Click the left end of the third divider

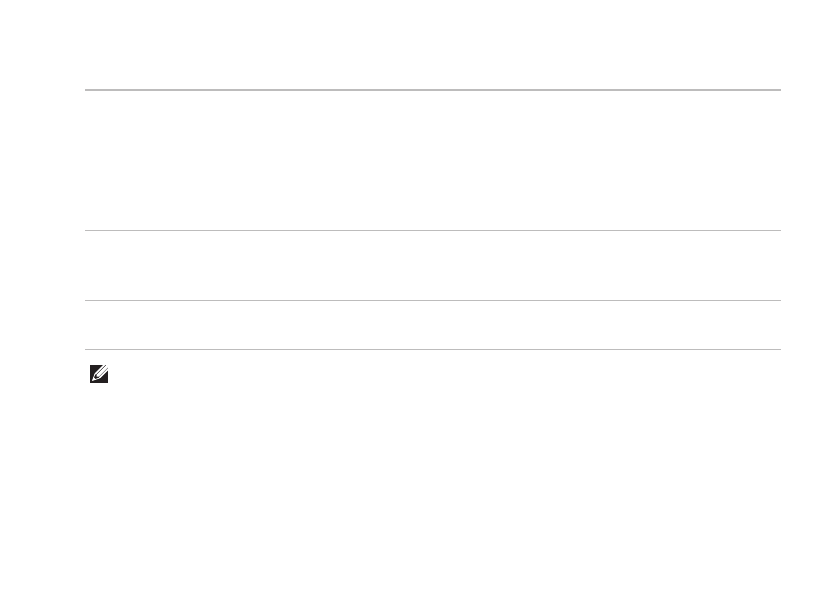click(x=87, y=301)
